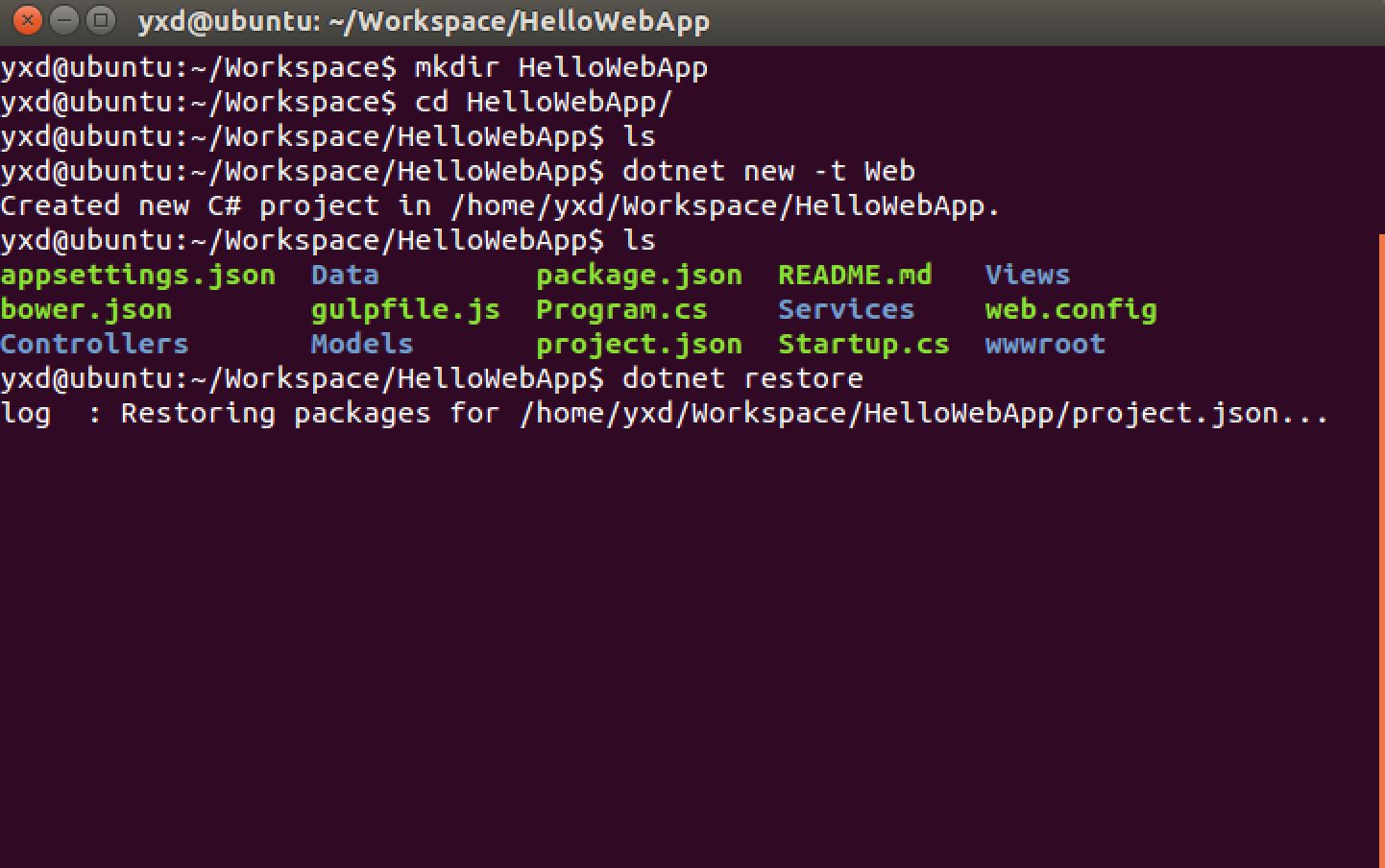This screenshot has width=1385, height=868.
Task: Click the Views directory name
Action: [x=1027, y=276]
